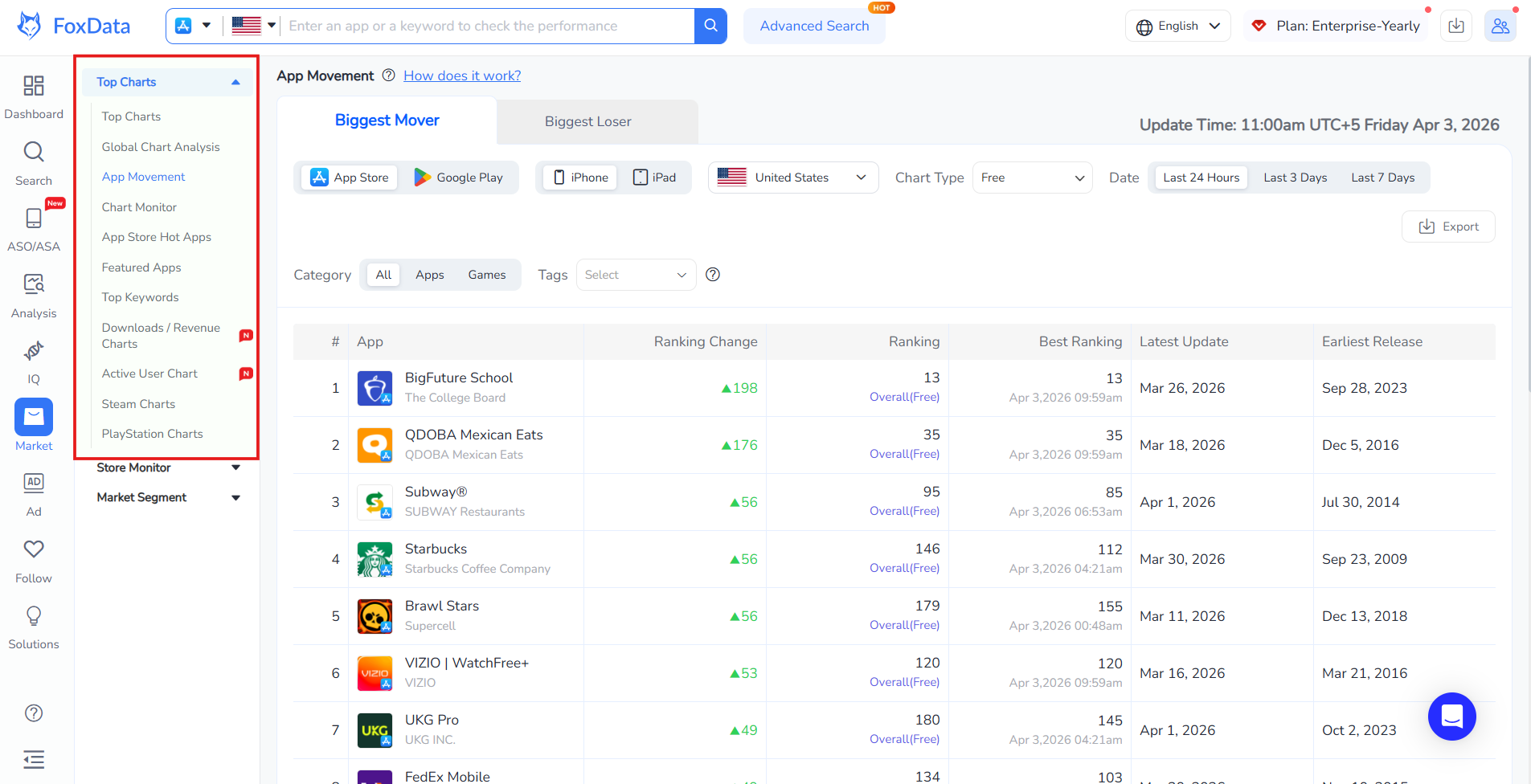Image resolution: width=1531 pixels, height=784 pixels.
Task: Open the United States country dropdown
Action: (x=792, y=178)
